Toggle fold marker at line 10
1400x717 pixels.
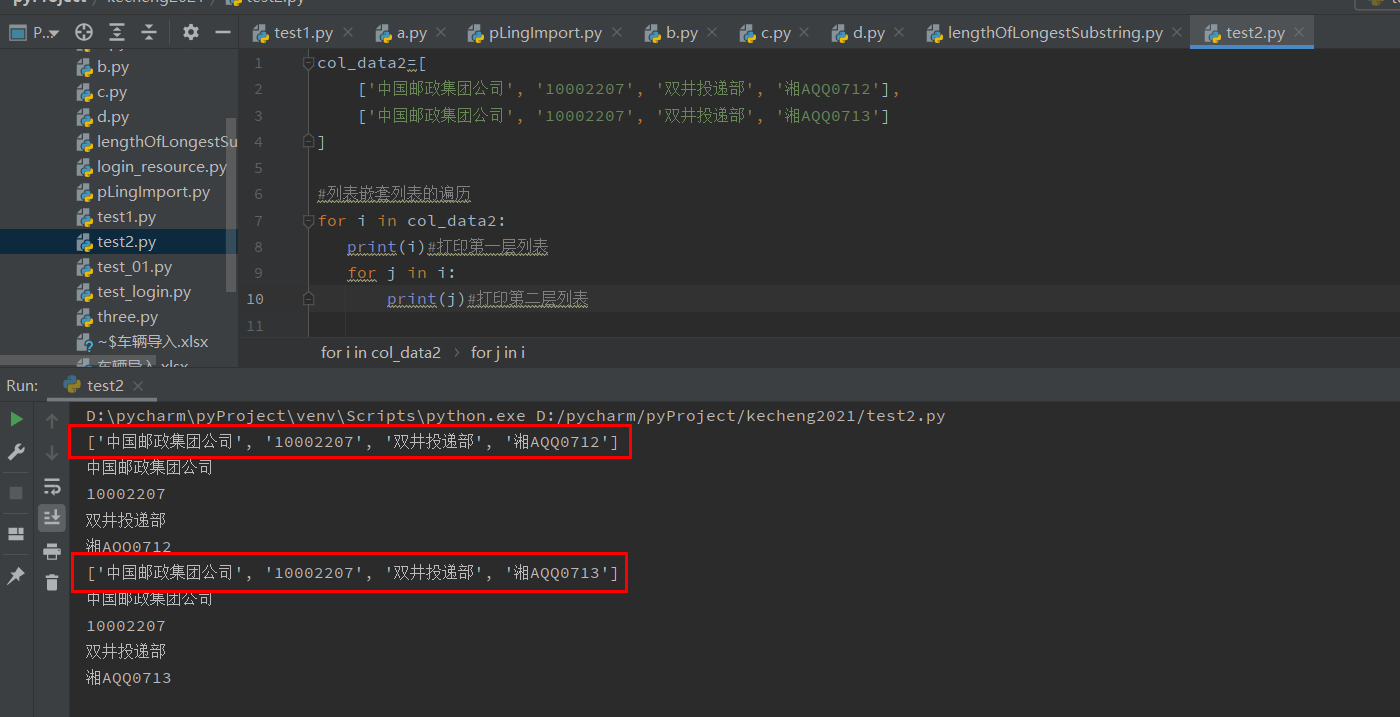click(309, 298)
